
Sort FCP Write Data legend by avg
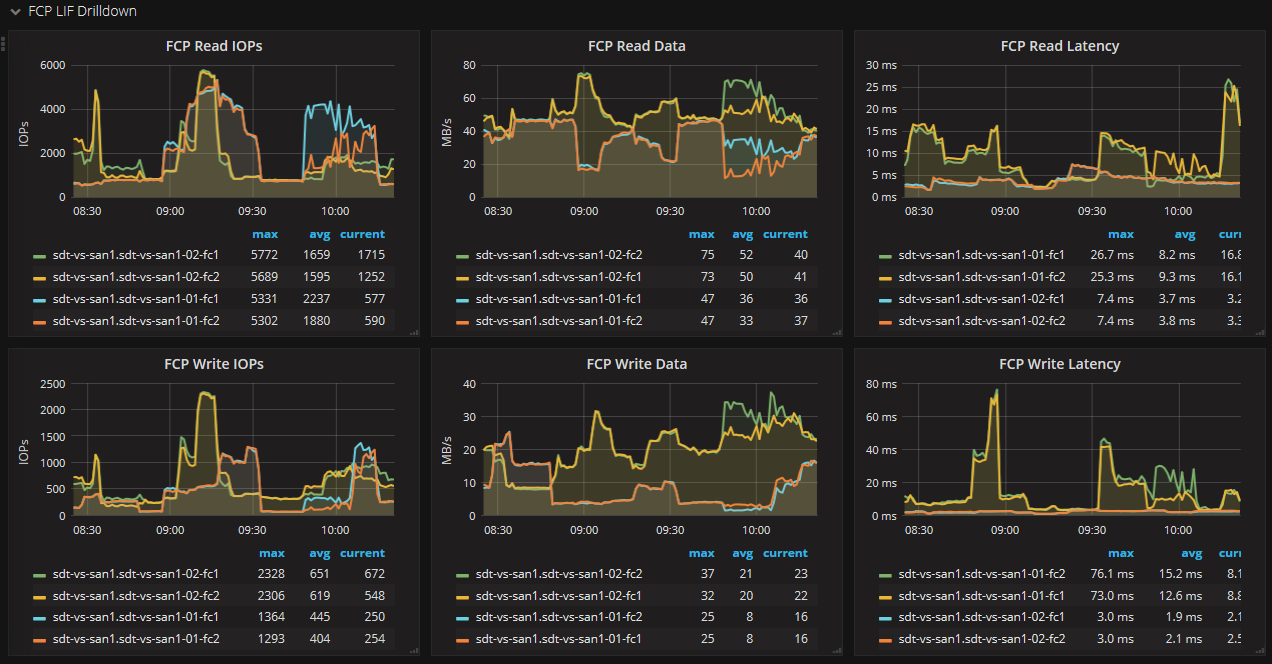[742, 553]
